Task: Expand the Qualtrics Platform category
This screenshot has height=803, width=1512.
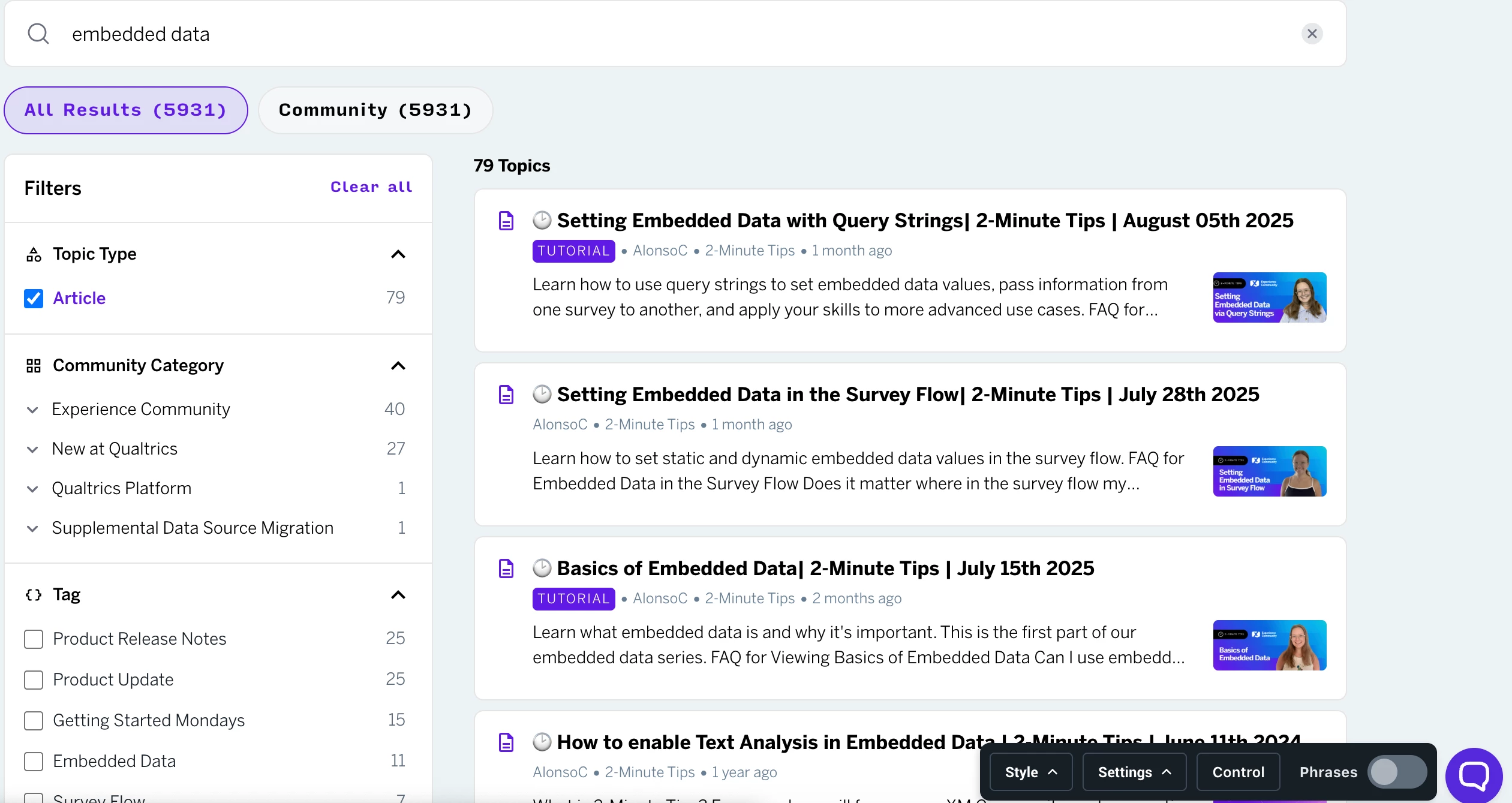Action: coord(32,489)
